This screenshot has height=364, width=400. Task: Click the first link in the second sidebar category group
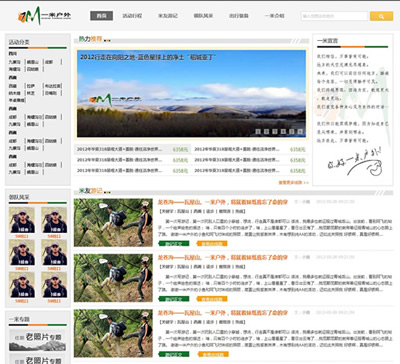pyautogui.click(x=12, y=86)
